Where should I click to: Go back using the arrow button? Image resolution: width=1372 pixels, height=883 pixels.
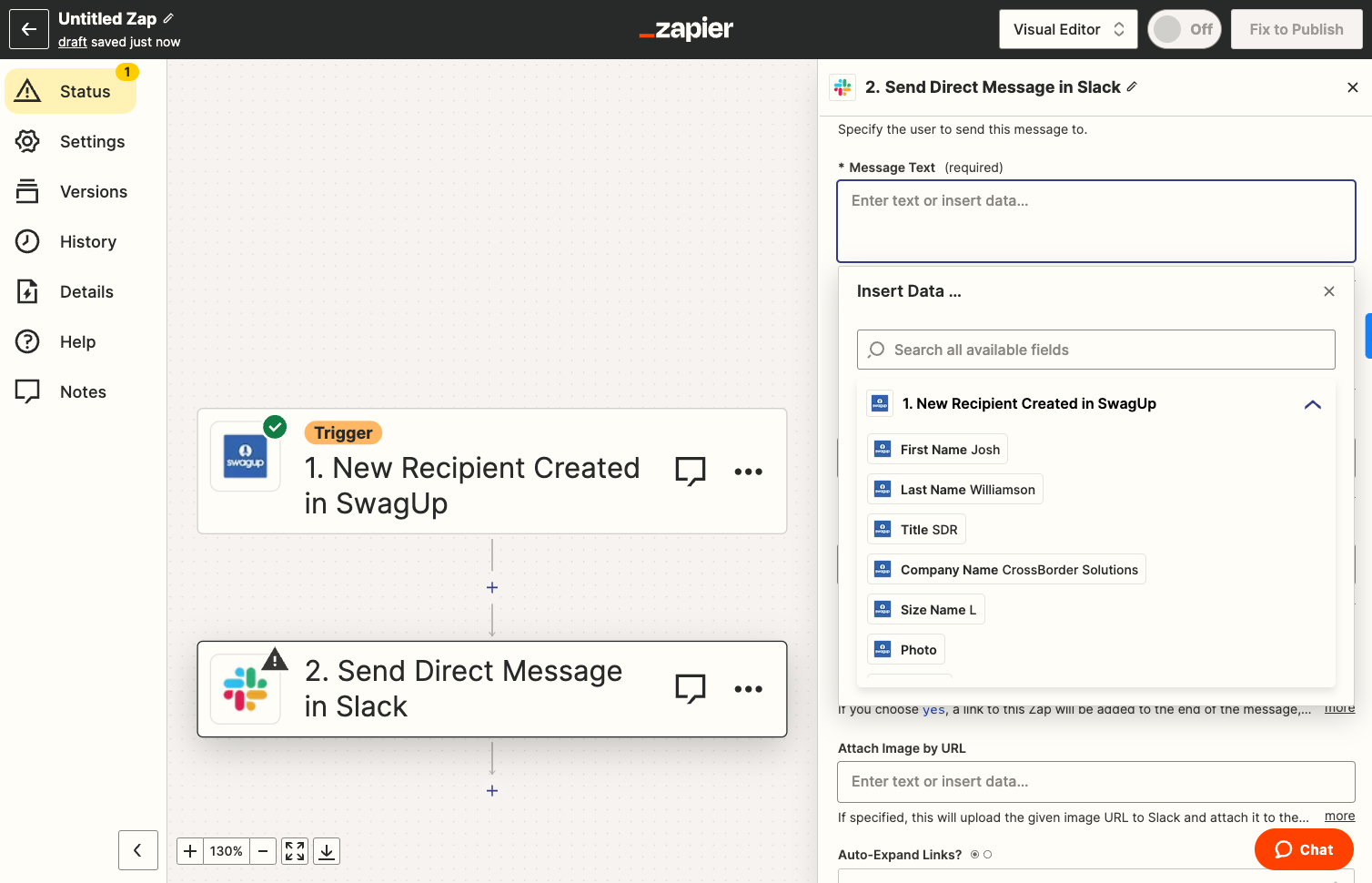click(29, 29)
